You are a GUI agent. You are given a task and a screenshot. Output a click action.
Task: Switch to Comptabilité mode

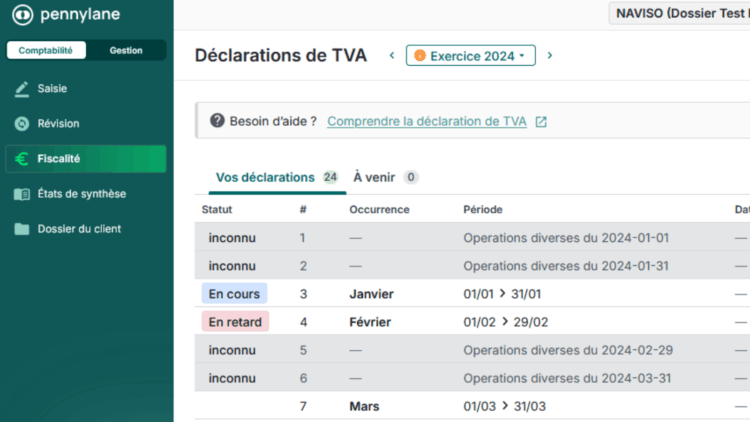point(46,50)
